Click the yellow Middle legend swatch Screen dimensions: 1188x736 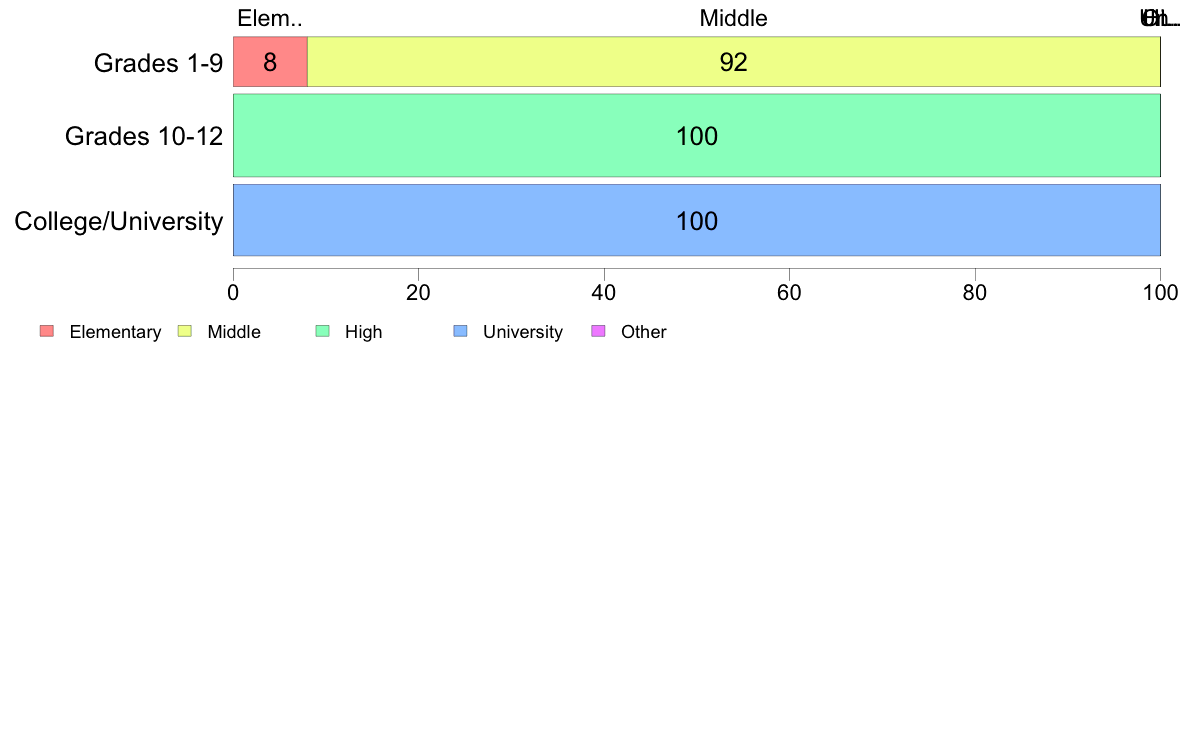coord(185,331)
